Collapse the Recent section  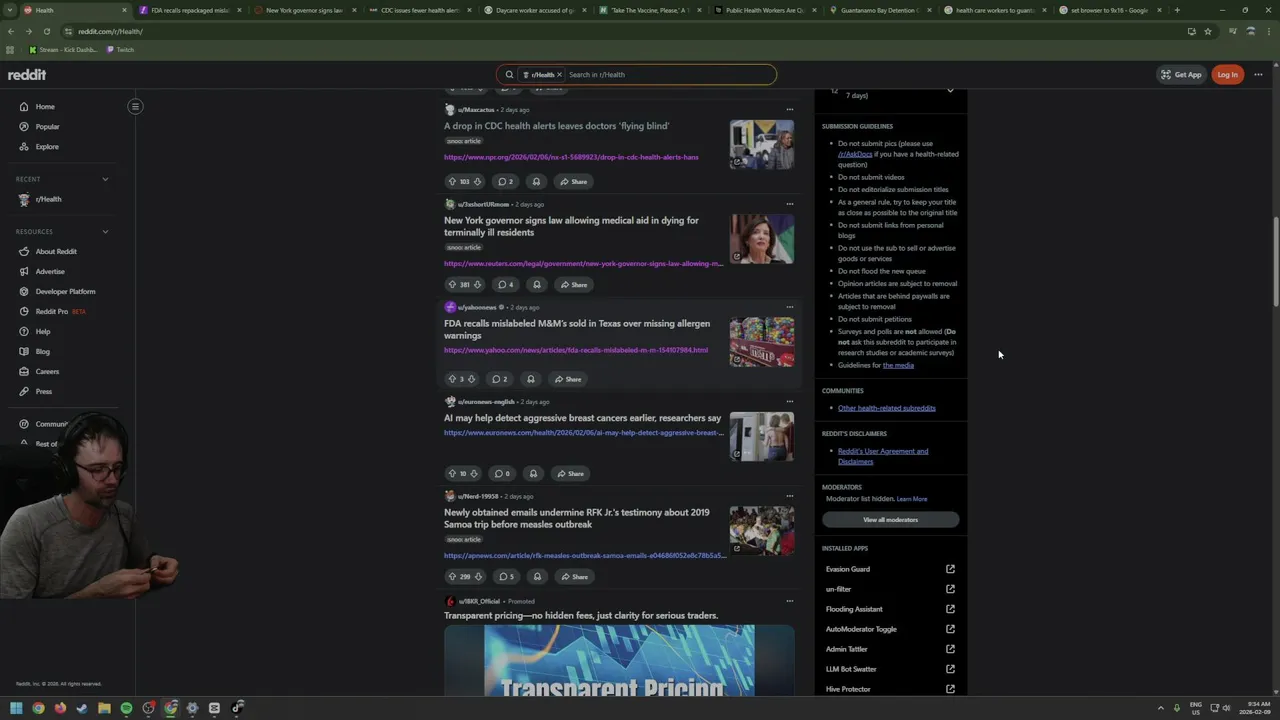pos(105,179)
